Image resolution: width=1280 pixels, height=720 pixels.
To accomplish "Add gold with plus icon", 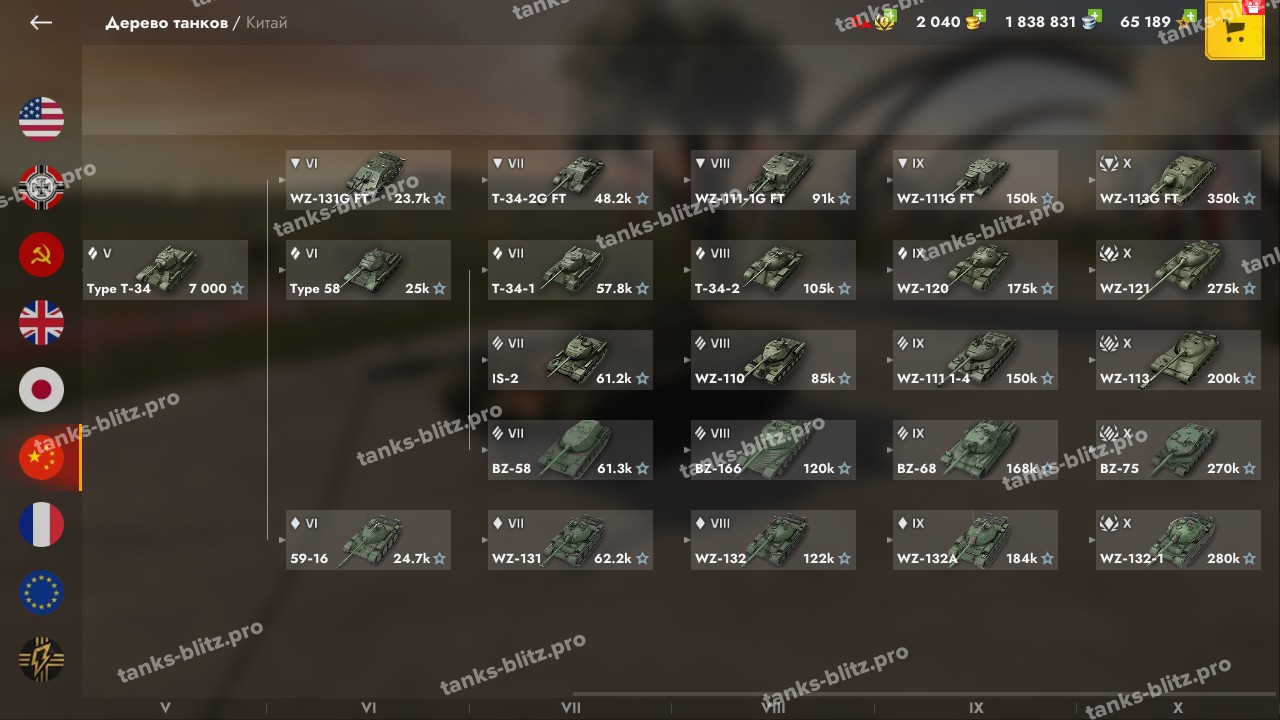I will point(978,15).
